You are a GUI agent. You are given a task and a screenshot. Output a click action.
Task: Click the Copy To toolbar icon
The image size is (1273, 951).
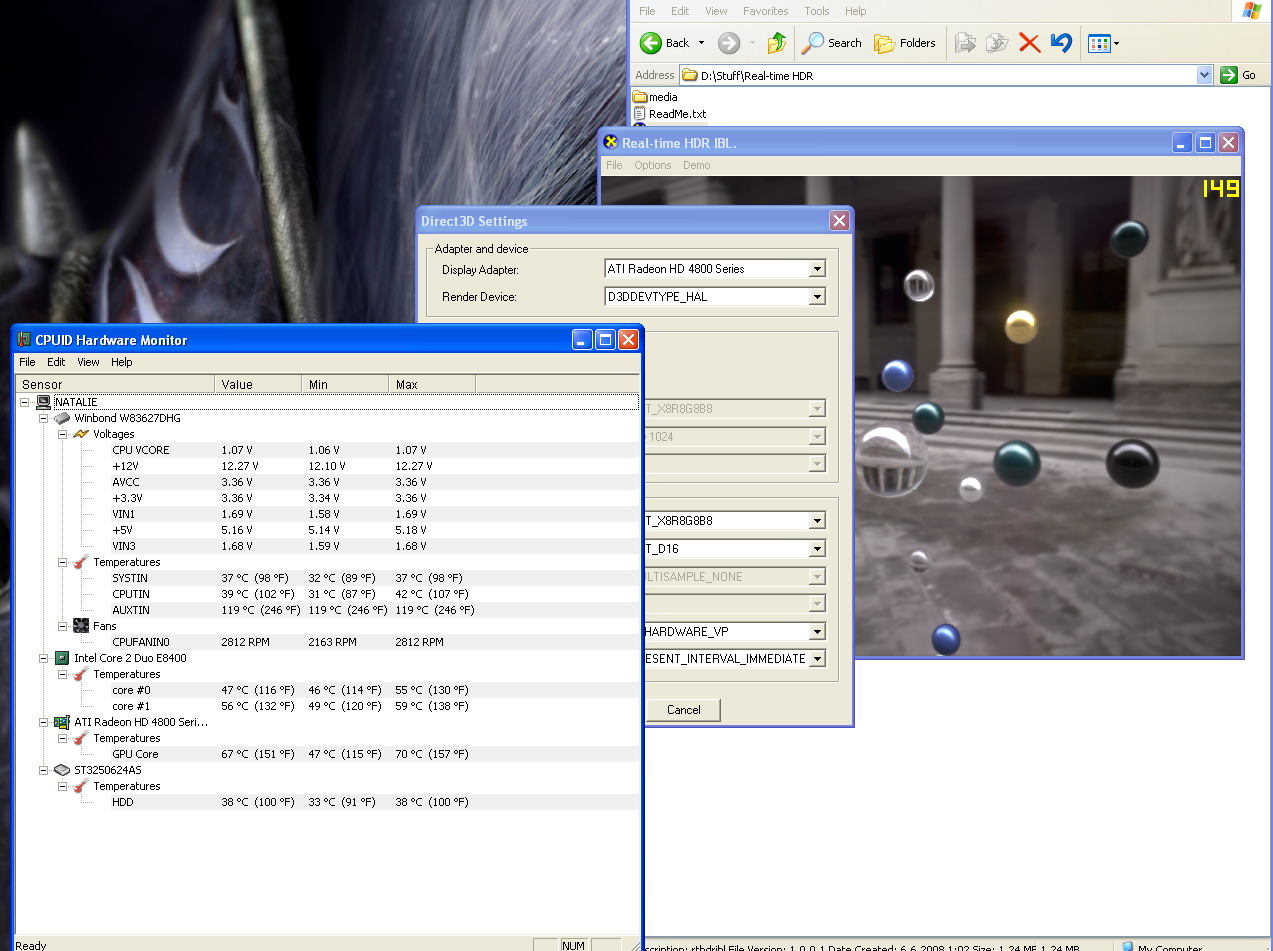[x=997, y=43]
